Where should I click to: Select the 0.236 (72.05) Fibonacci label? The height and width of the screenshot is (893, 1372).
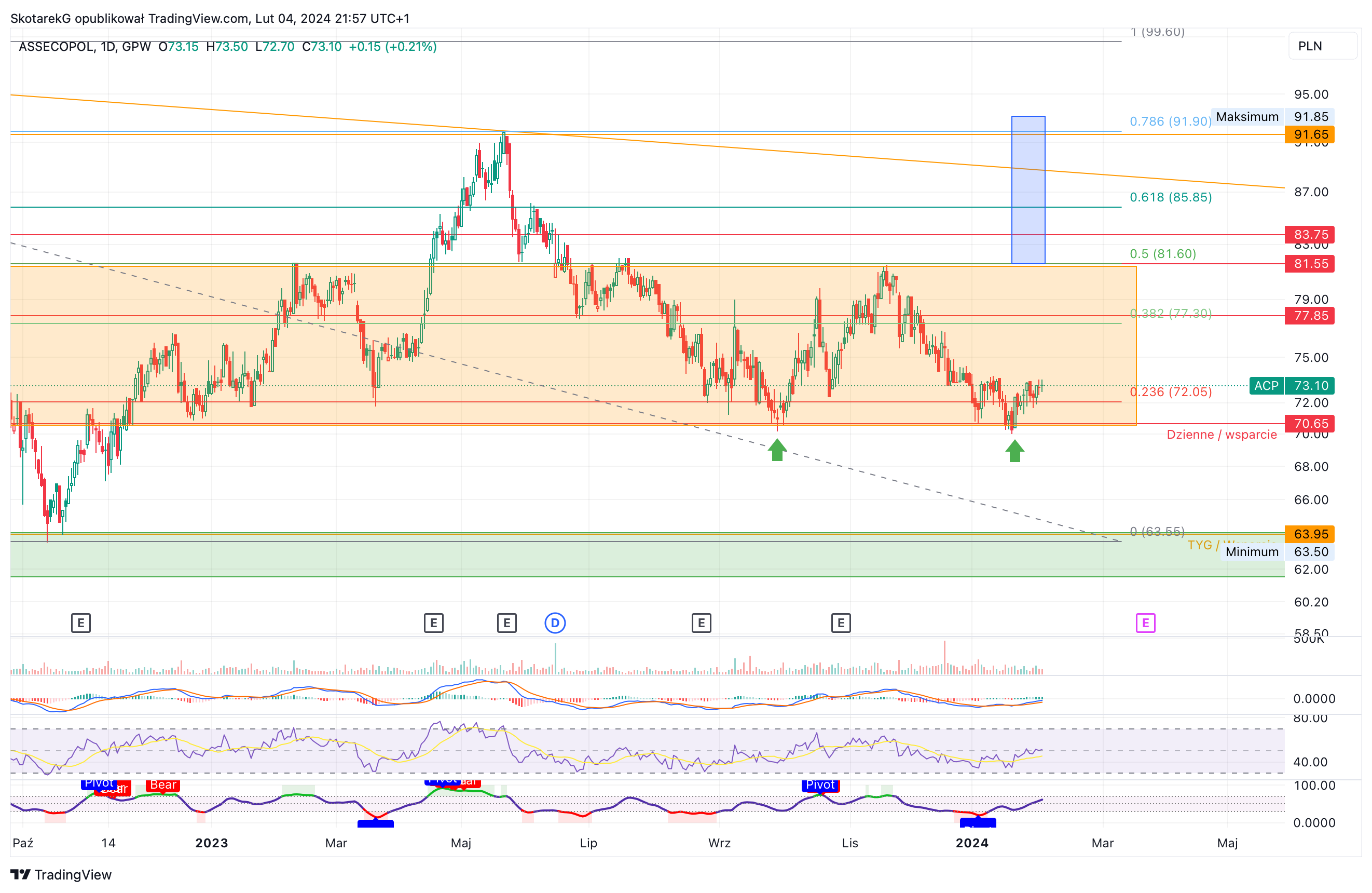1170,391
